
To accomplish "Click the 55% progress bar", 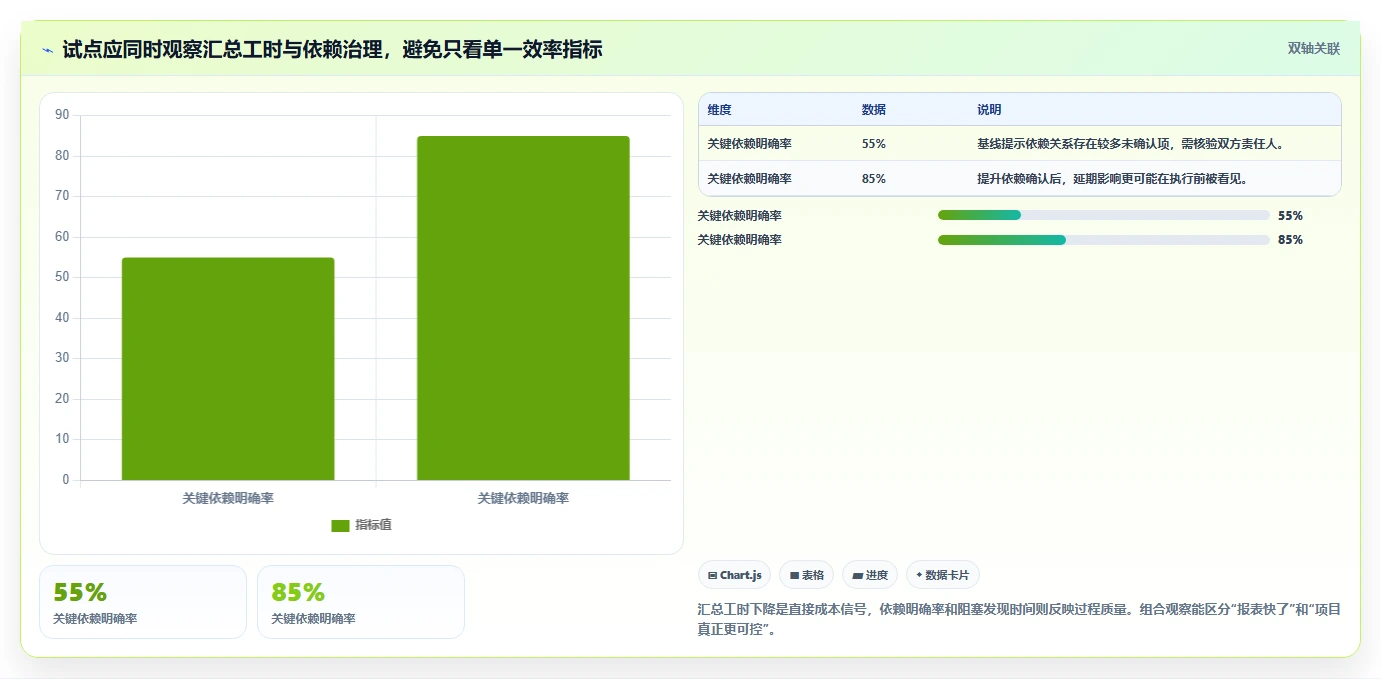I will [x=1103, y=215].
